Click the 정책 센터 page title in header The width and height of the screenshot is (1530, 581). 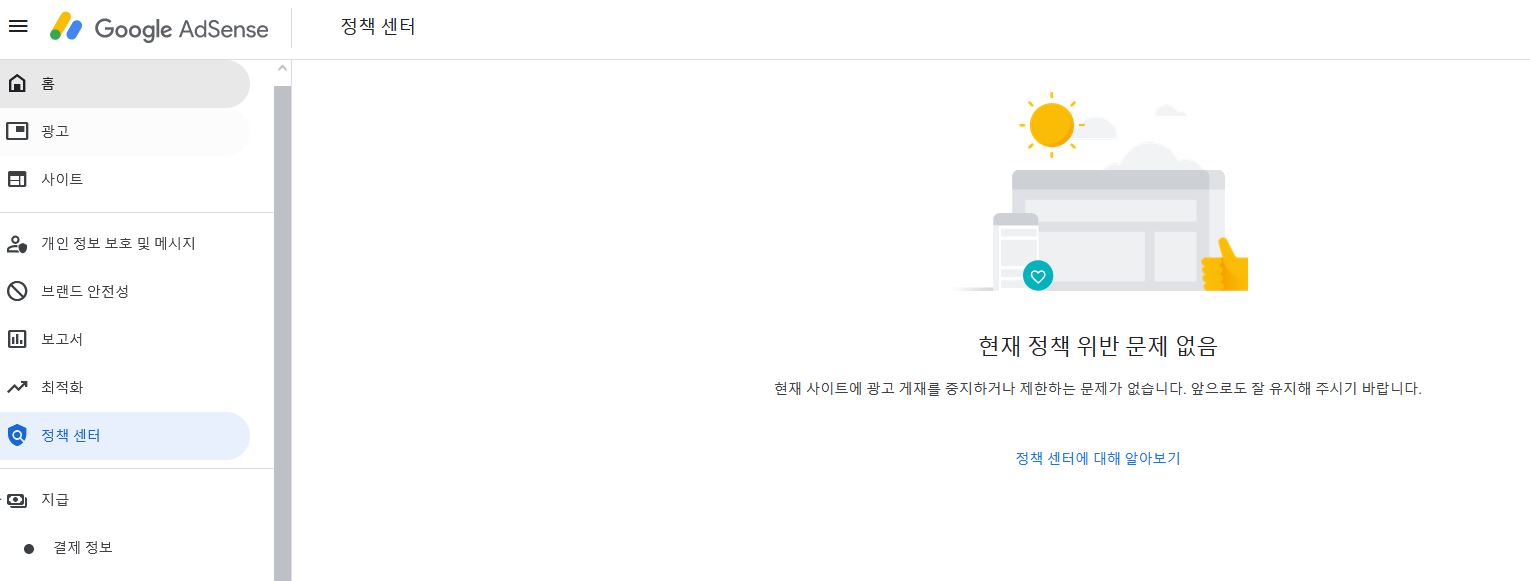point(378,27)
